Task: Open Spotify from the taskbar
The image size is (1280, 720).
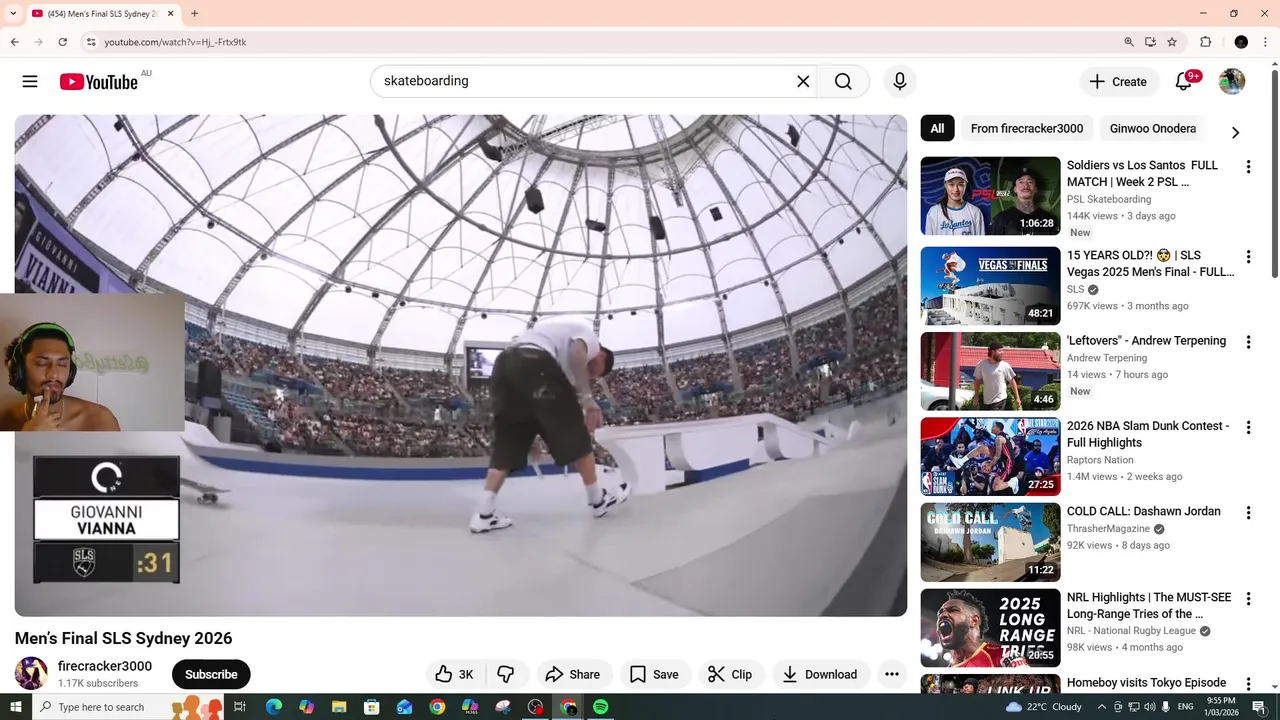Action: [x=601, y=707]
